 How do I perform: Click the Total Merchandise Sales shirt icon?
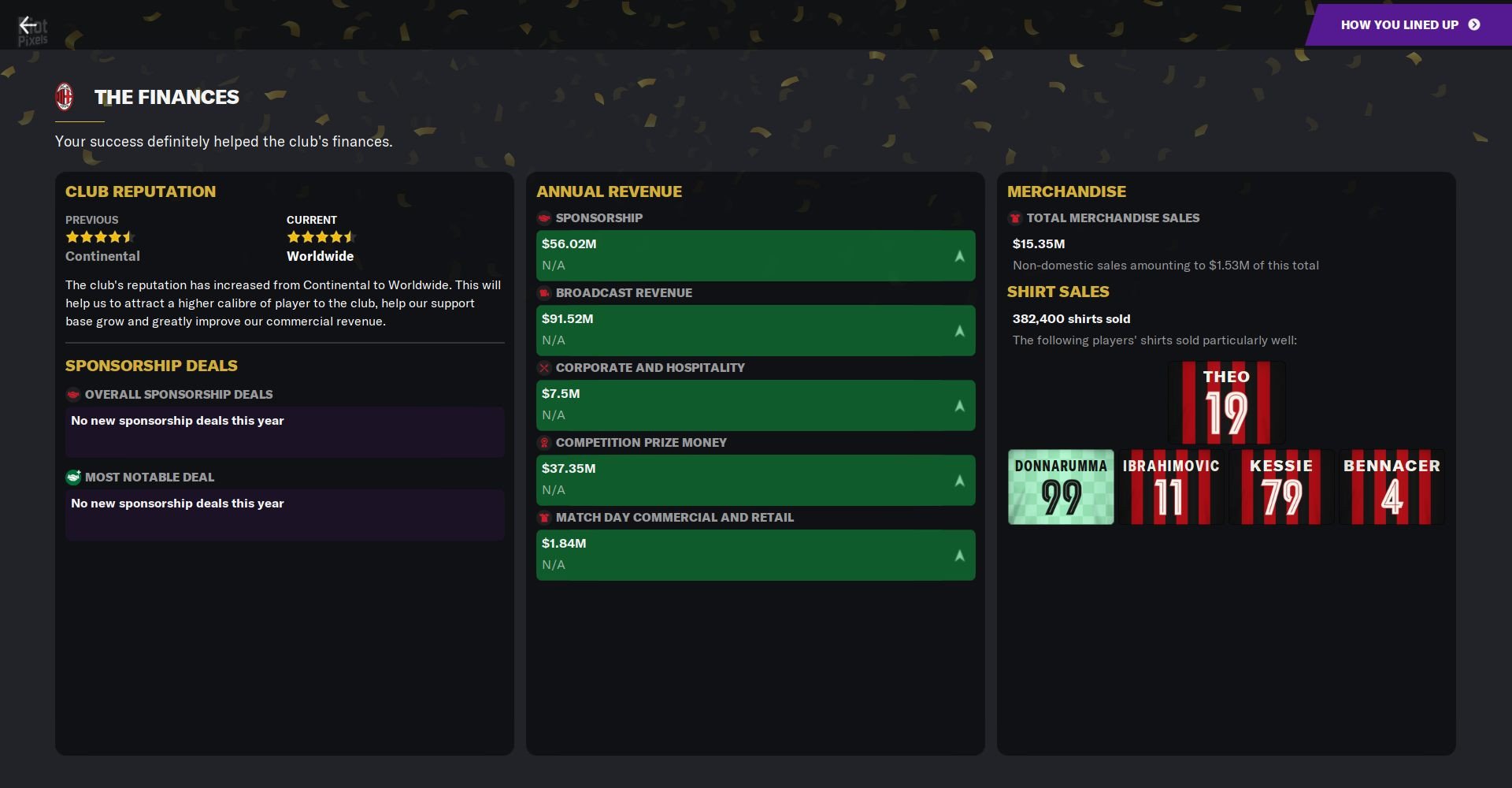point(1014,218)
